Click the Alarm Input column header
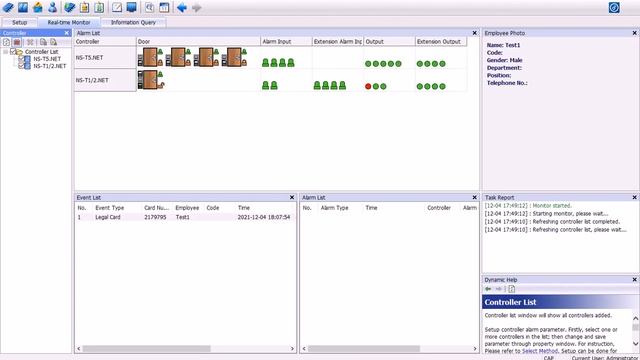Viewport: 640px width, 360px height. point(286,41)
